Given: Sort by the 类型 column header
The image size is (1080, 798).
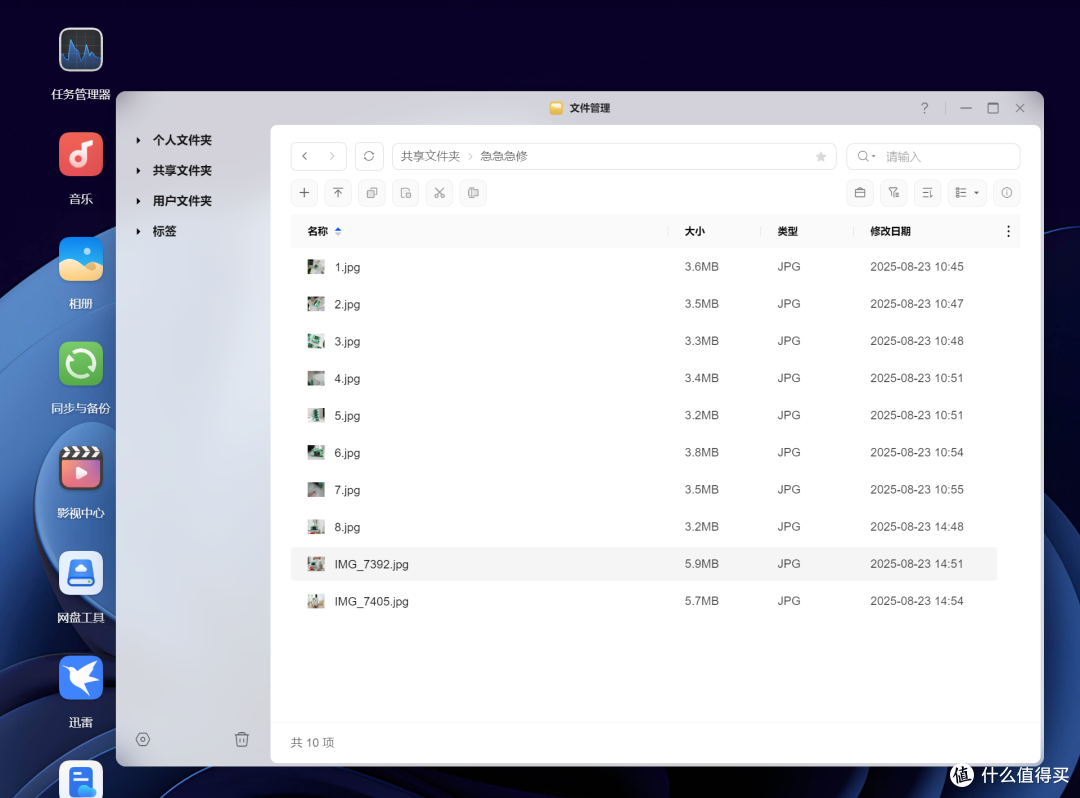Looking at the screenshot, I should 787,231.
